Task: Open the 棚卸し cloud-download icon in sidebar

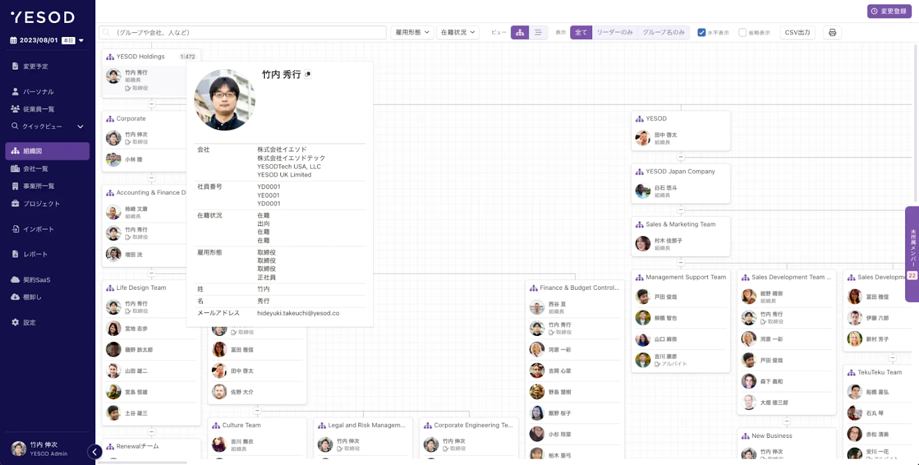Action: pyautogui.click(x=15, y=297)
